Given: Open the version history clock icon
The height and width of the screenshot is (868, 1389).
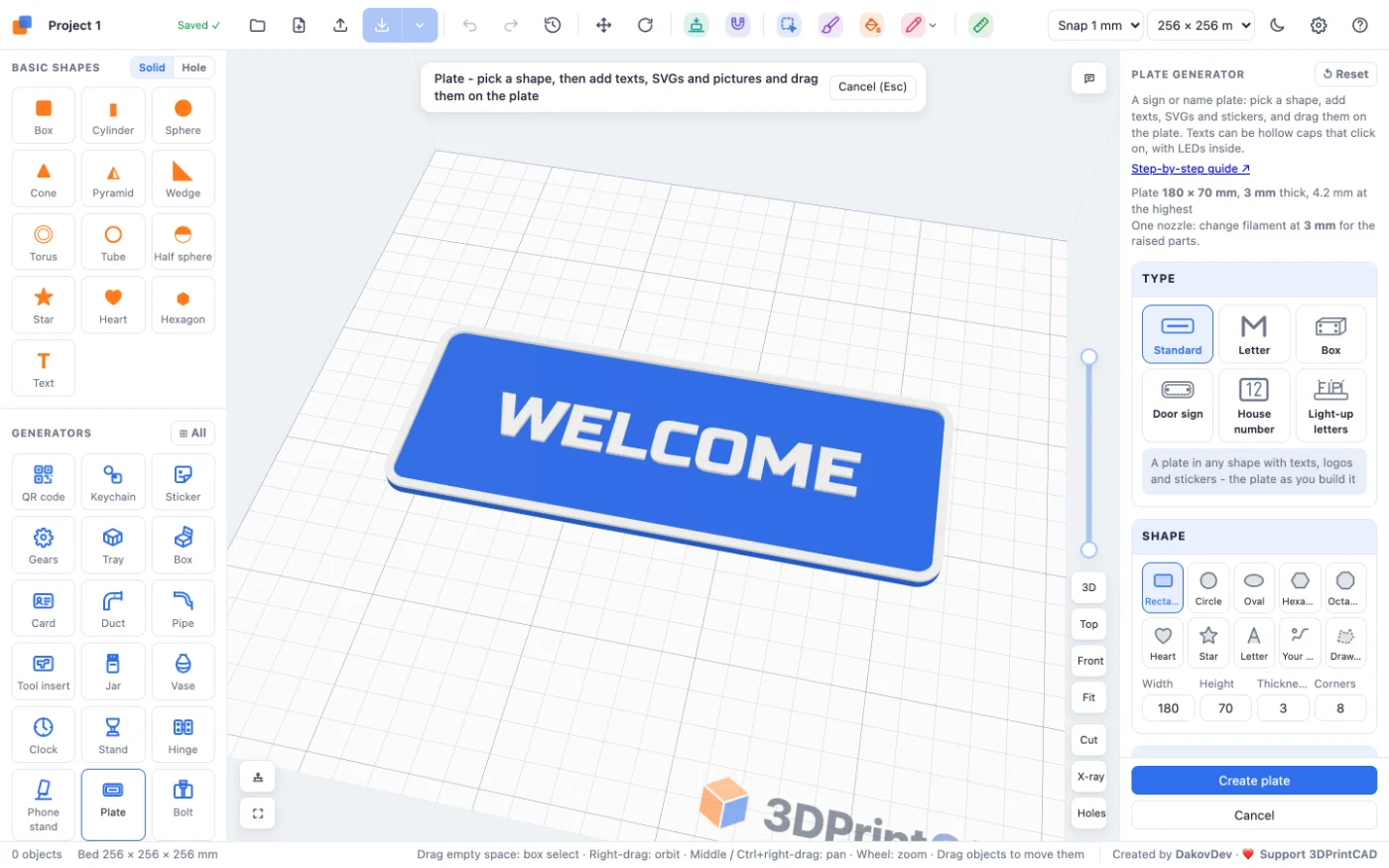Looking at the screenshot, I should pos(553,26).
